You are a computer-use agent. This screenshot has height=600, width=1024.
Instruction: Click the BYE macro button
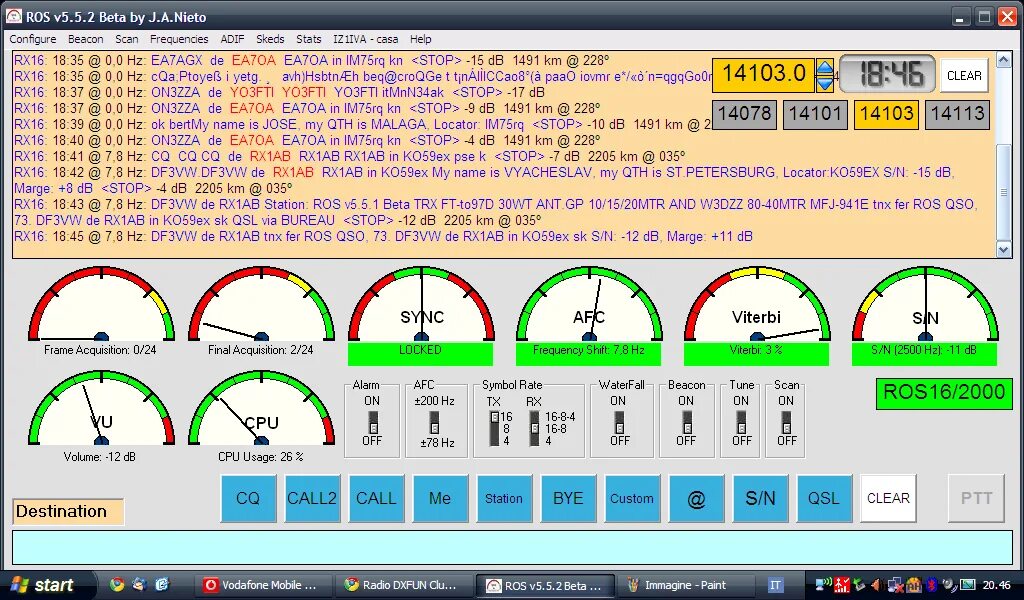(x=568, y=498)
